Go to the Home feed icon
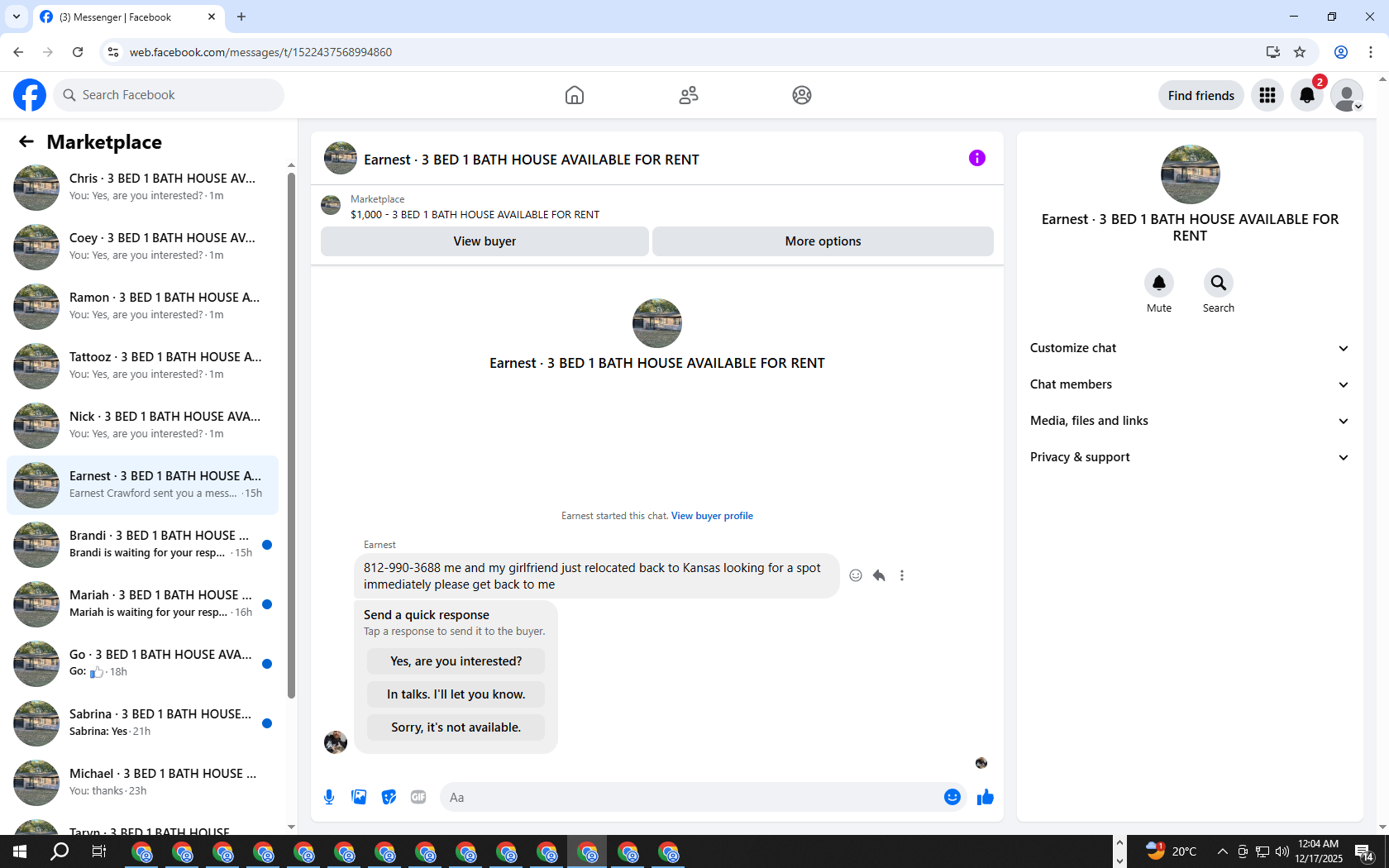This screenshot has width=1389, height=868. (x=575, y=95)
